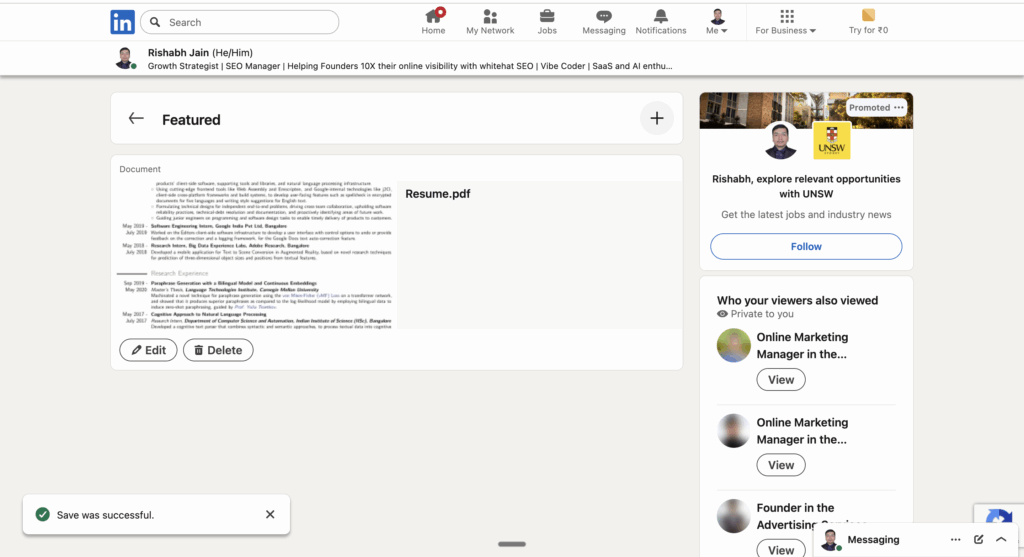This screenshot has height=557, width=1024.
Task: Follow UNSW from the promoted card
Action: point(806,246)
